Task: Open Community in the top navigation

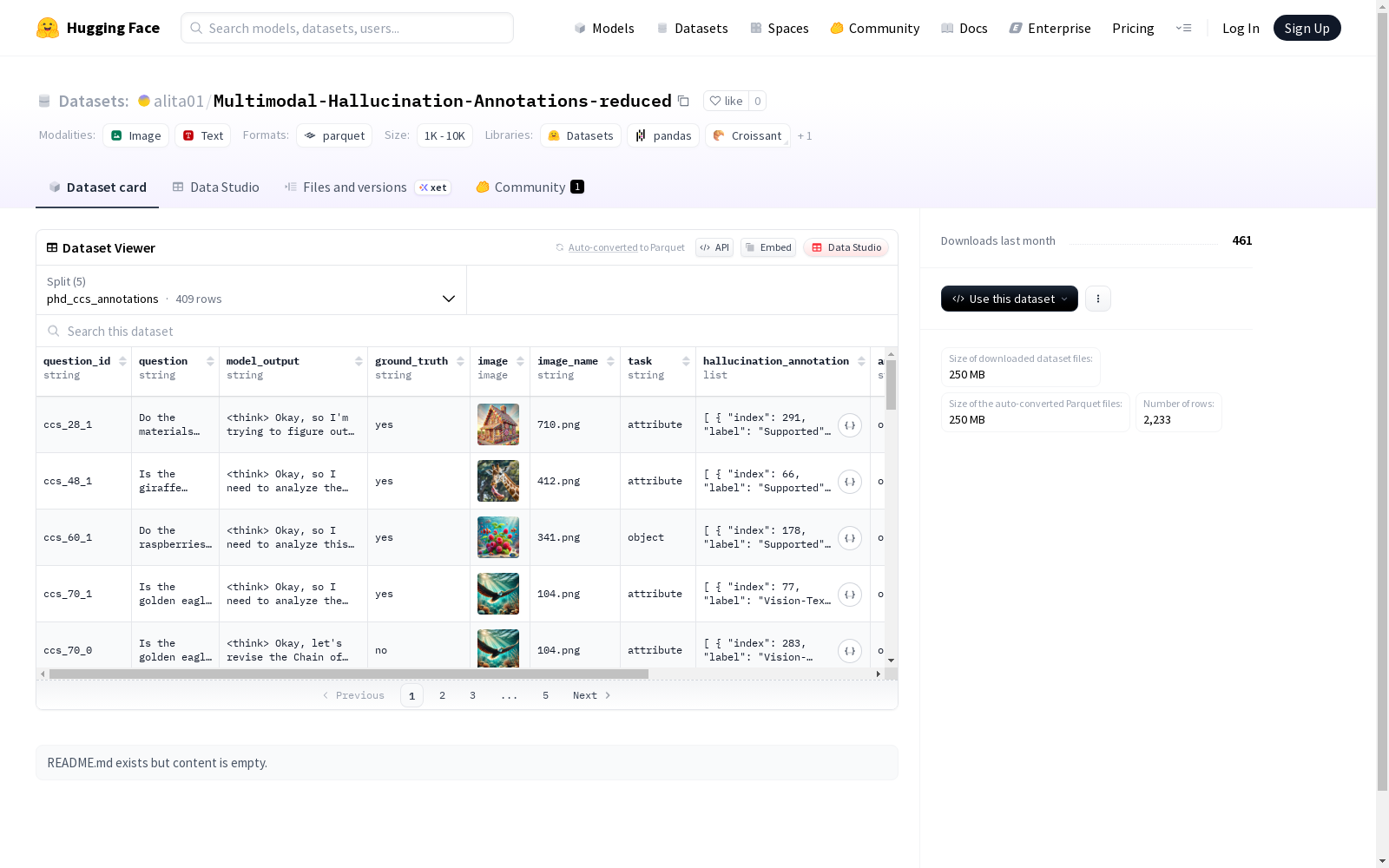Action: (875, 28)
